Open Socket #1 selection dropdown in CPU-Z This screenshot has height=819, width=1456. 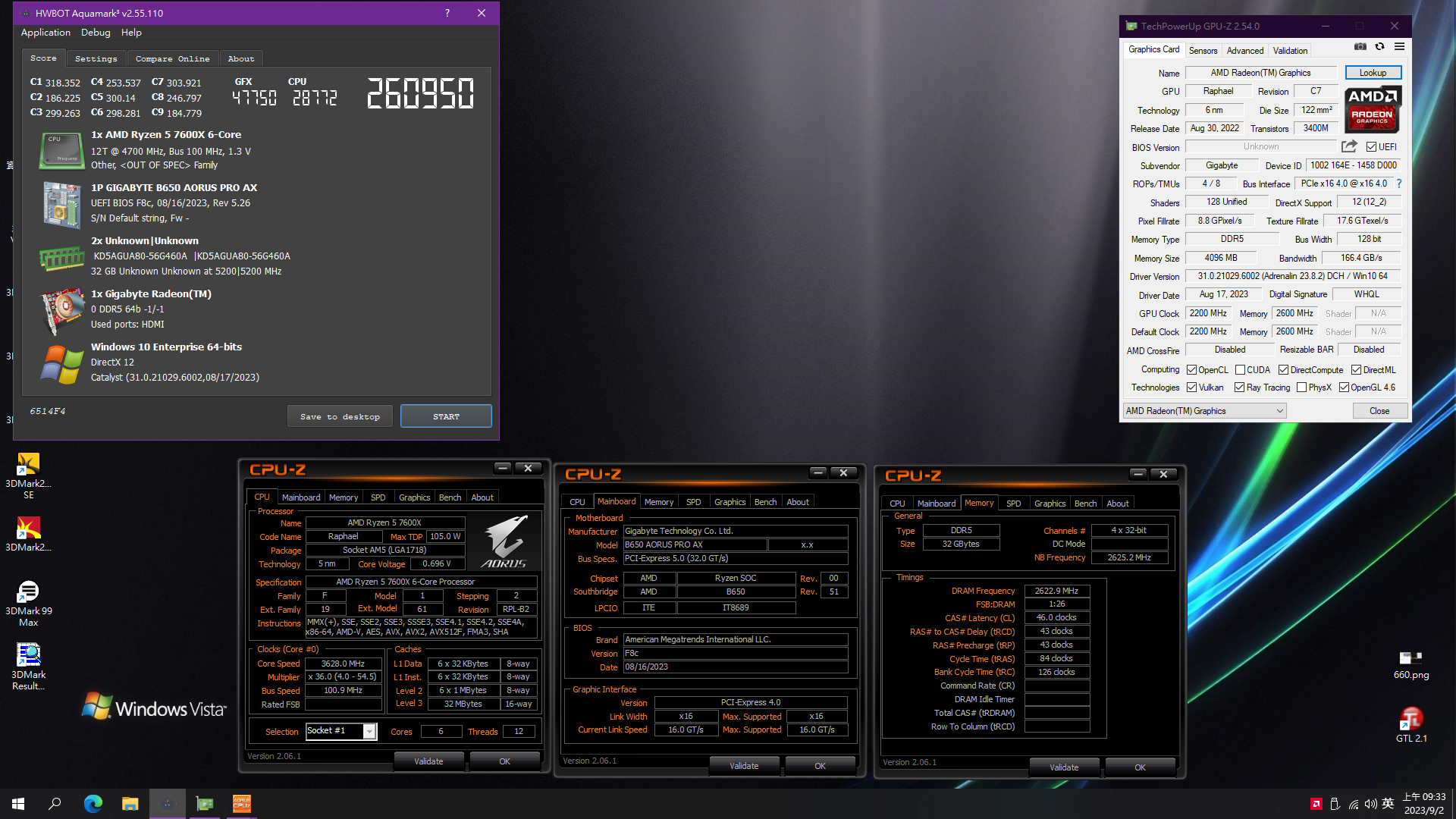pyautogui.click(x=341, y=731)
